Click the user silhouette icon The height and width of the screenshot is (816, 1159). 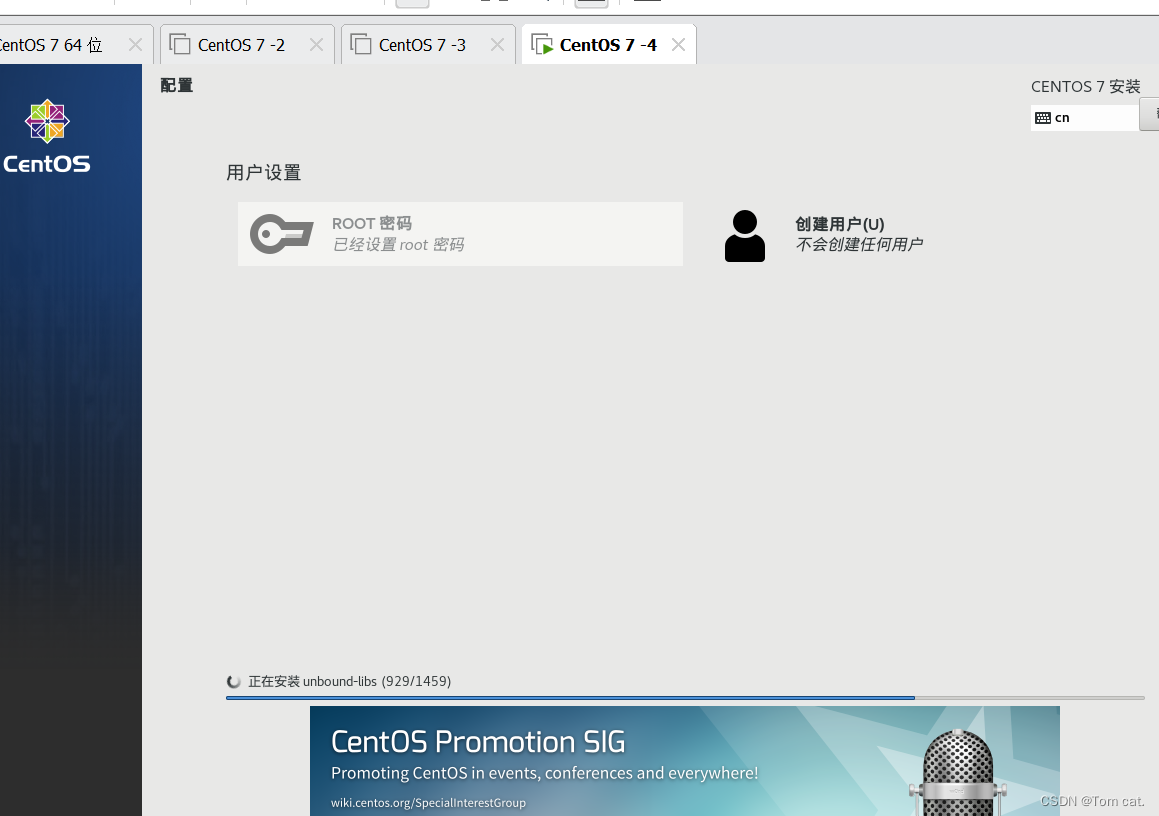point(745,236)
